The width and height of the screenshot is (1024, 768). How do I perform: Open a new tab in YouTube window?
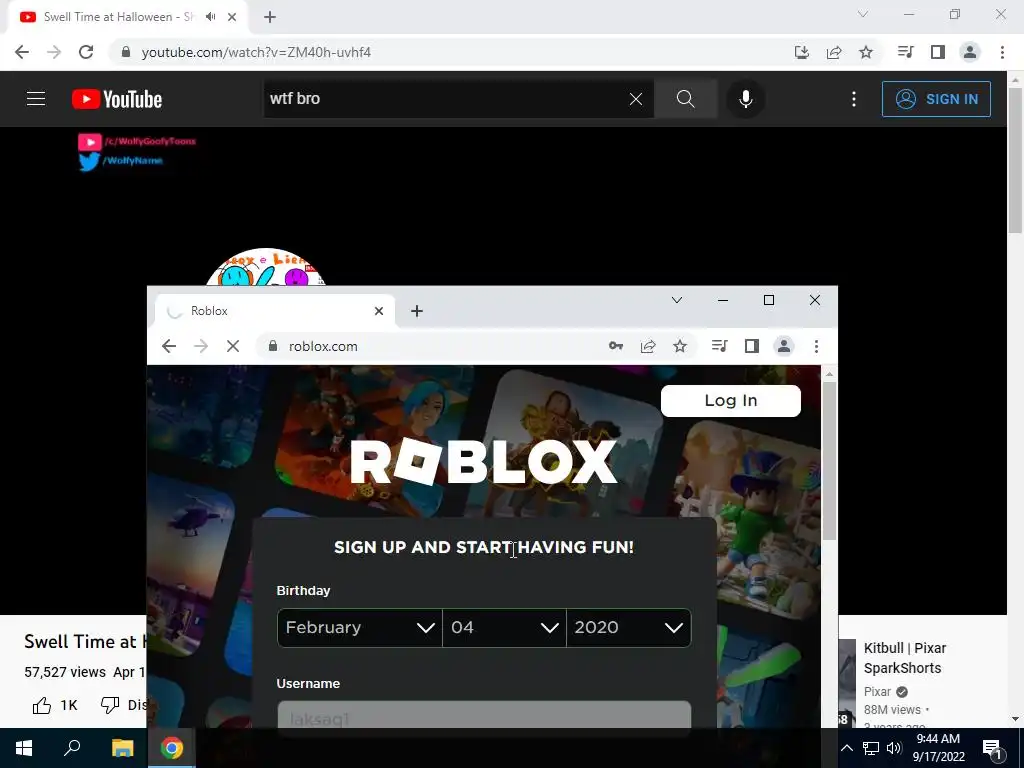coord(270,17)
